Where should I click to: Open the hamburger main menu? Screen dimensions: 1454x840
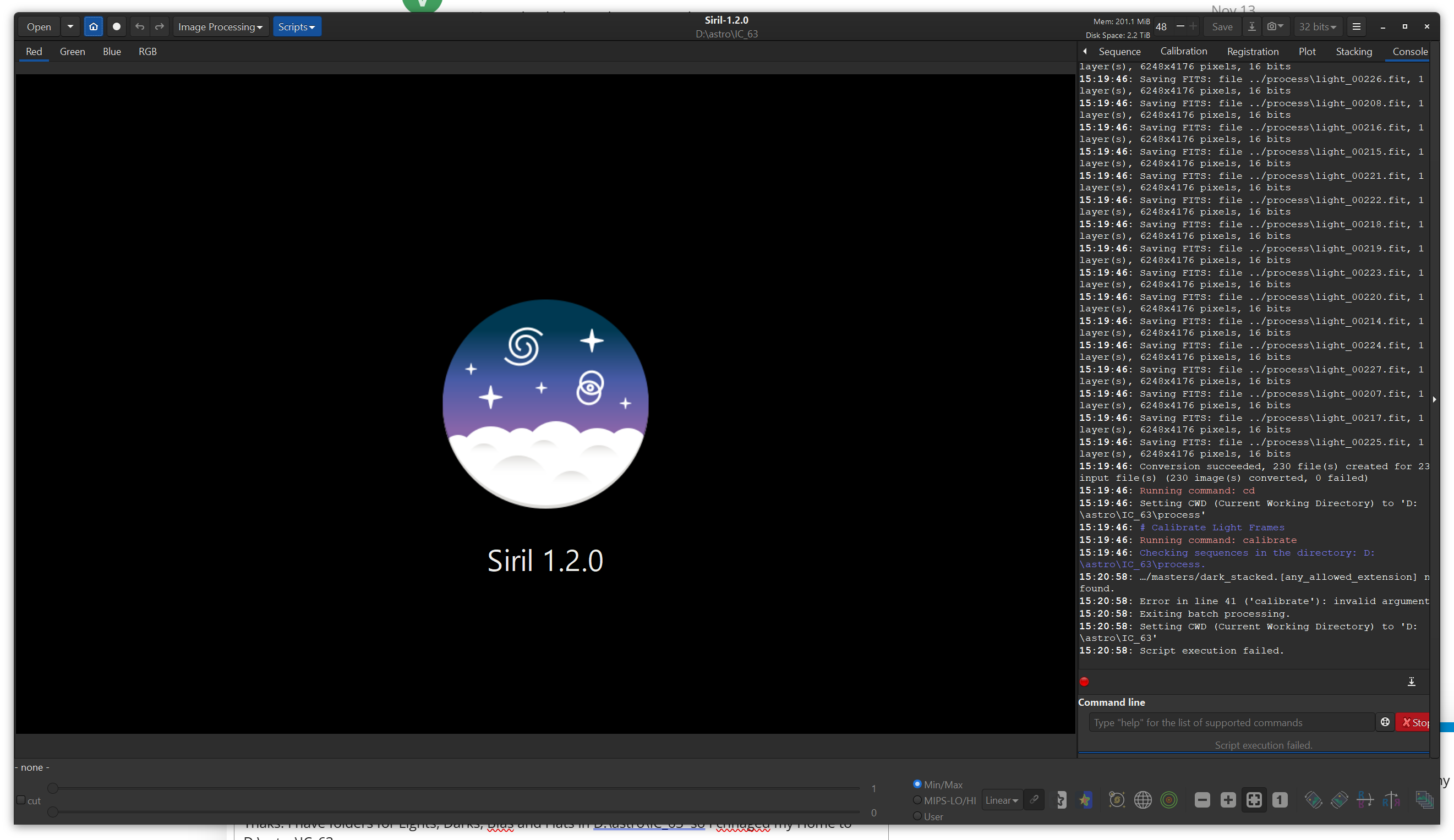[x=1357, y=26]
